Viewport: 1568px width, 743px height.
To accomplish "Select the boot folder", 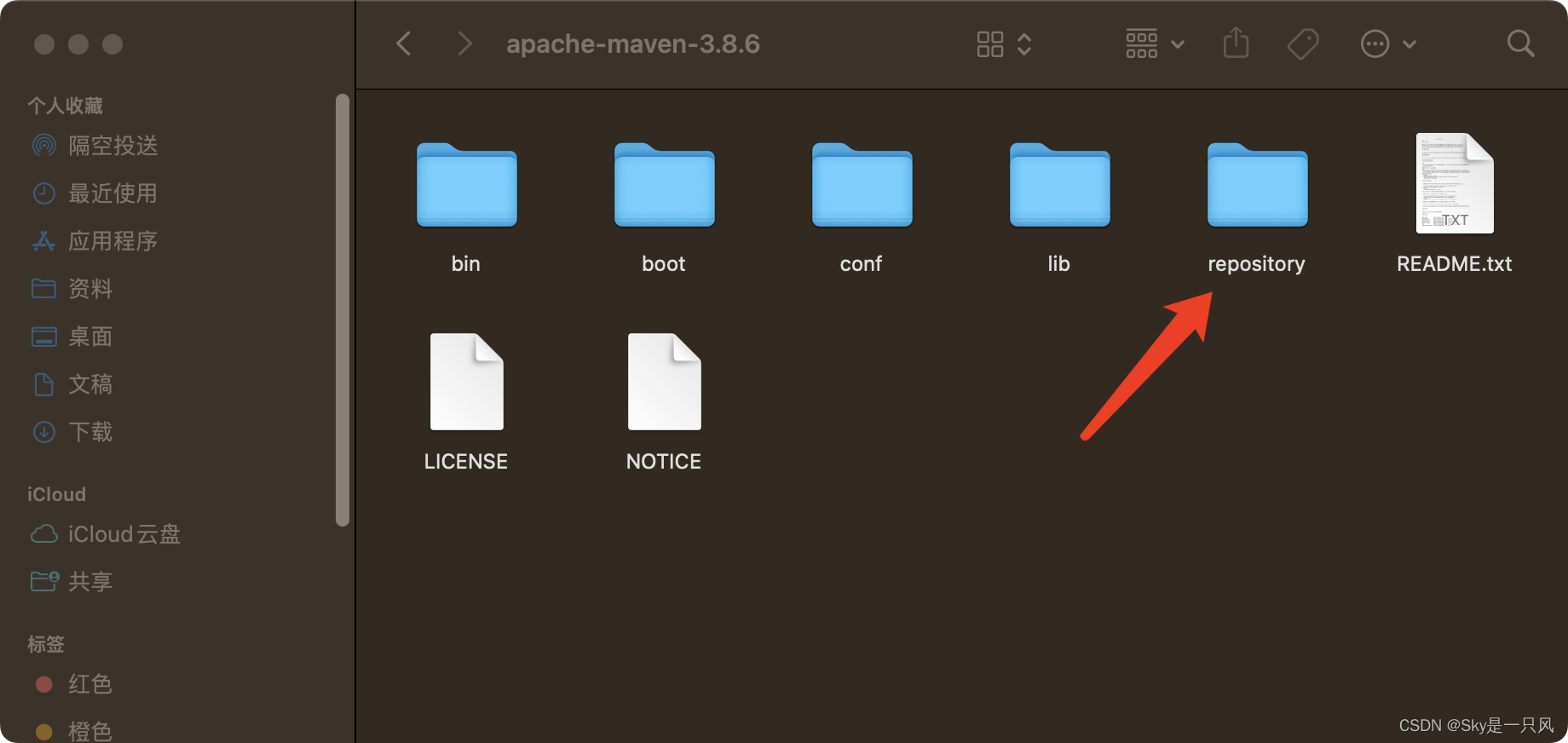I will tap(664, 185).
